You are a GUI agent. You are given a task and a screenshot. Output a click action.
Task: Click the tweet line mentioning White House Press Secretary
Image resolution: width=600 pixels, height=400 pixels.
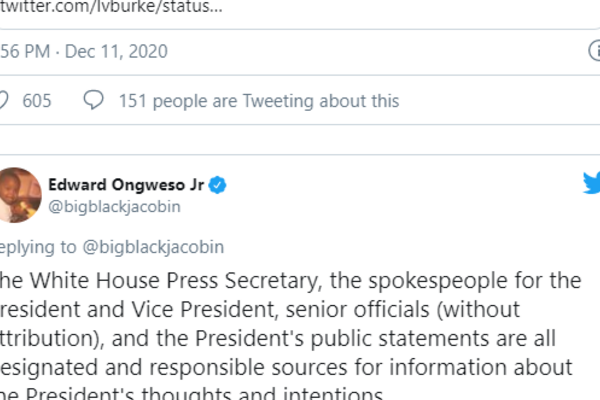288,279
